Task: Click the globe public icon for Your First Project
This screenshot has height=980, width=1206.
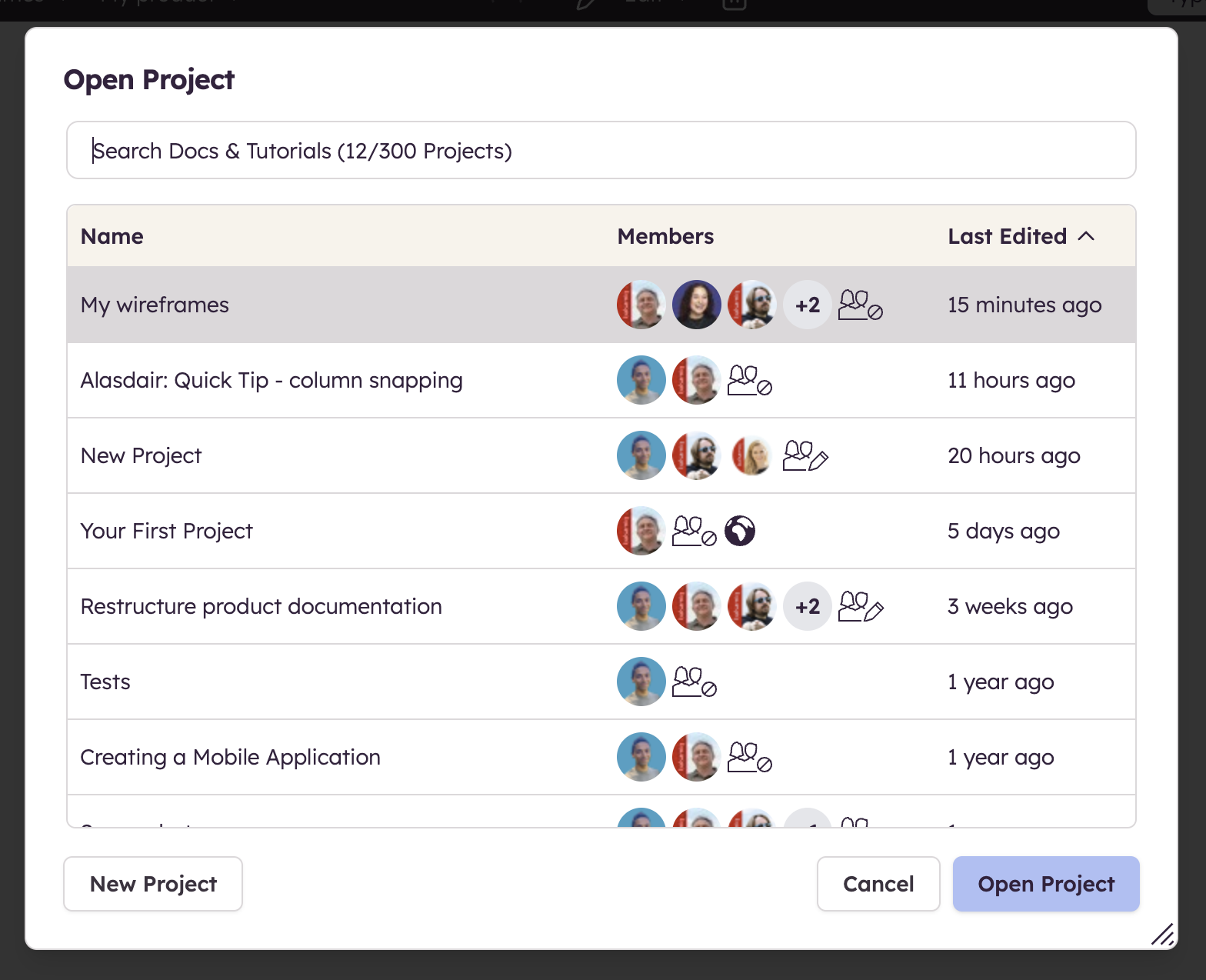Action: pyautogui.click(x=740, y=531)
